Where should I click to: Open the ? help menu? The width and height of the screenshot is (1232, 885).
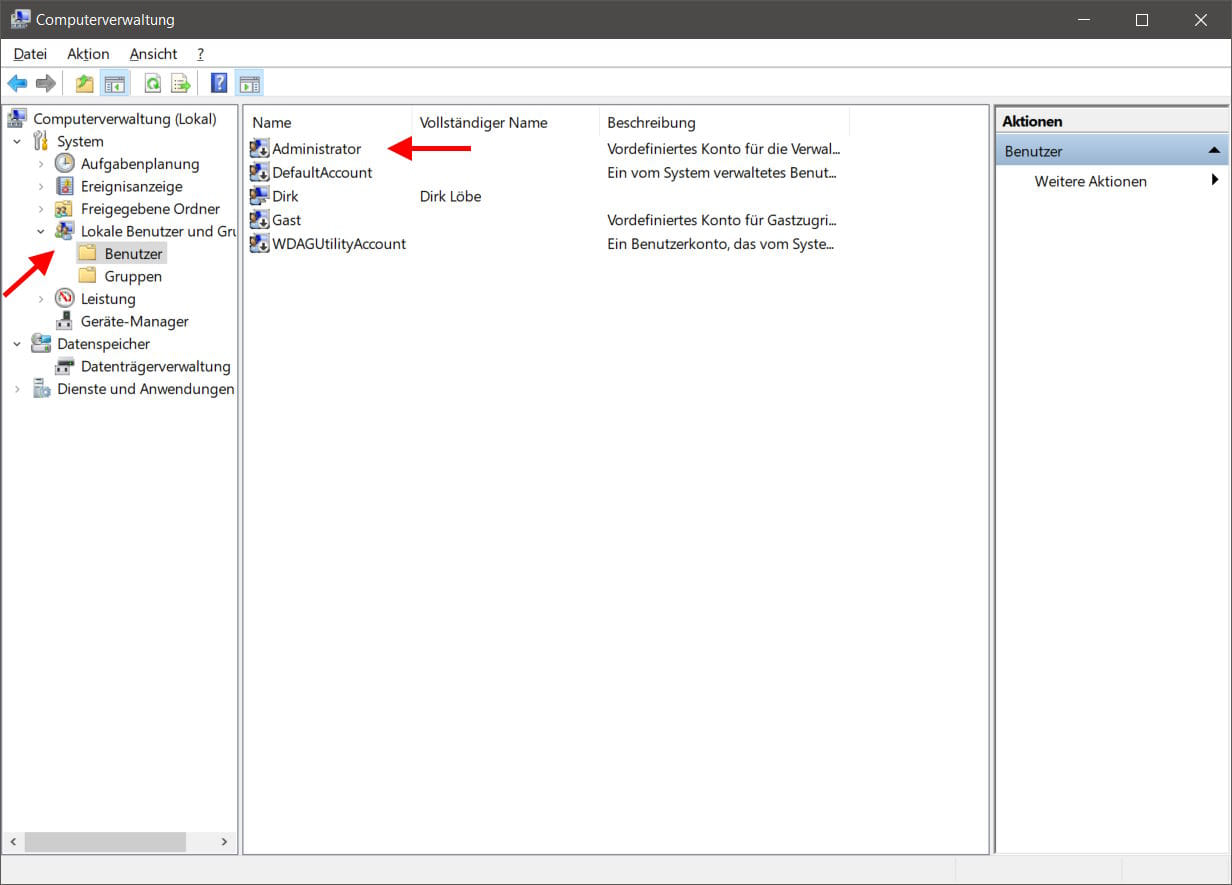point(200,54)
